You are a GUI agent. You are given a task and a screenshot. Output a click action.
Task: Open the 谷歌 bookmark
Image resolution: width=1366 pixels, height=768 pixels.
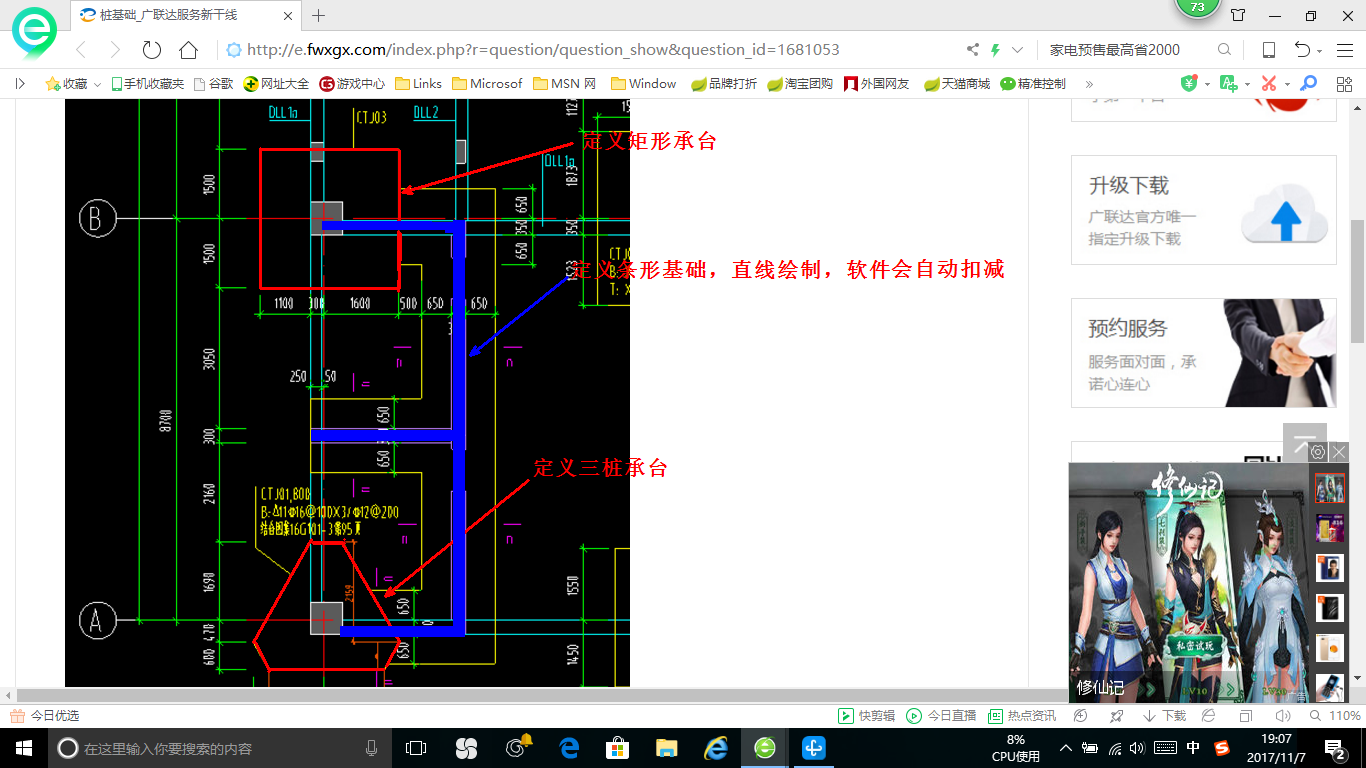[x=213, y=84]
